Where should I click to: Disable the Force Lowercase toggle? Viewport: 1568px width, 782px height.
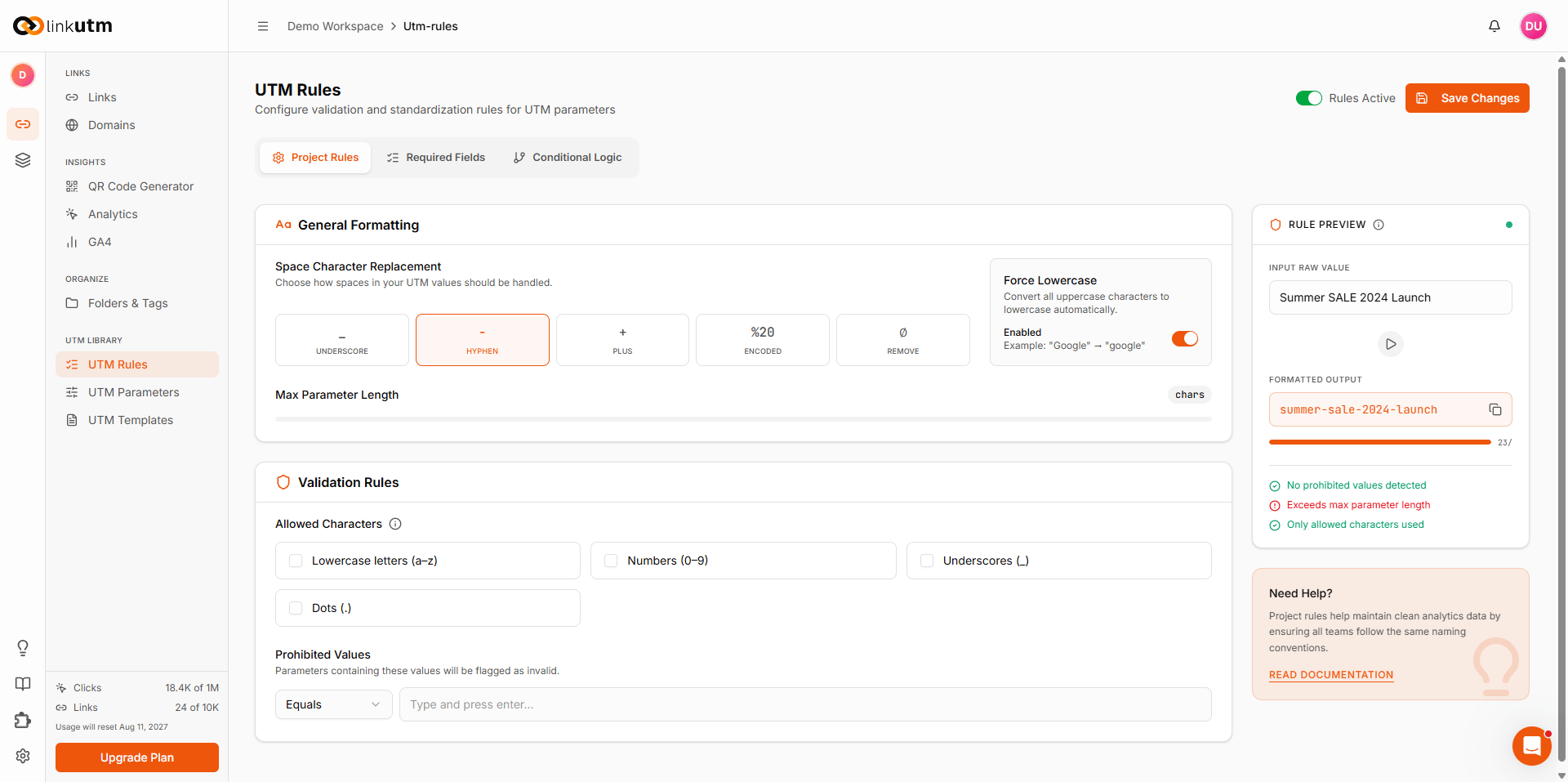[x=1185, y=338]
